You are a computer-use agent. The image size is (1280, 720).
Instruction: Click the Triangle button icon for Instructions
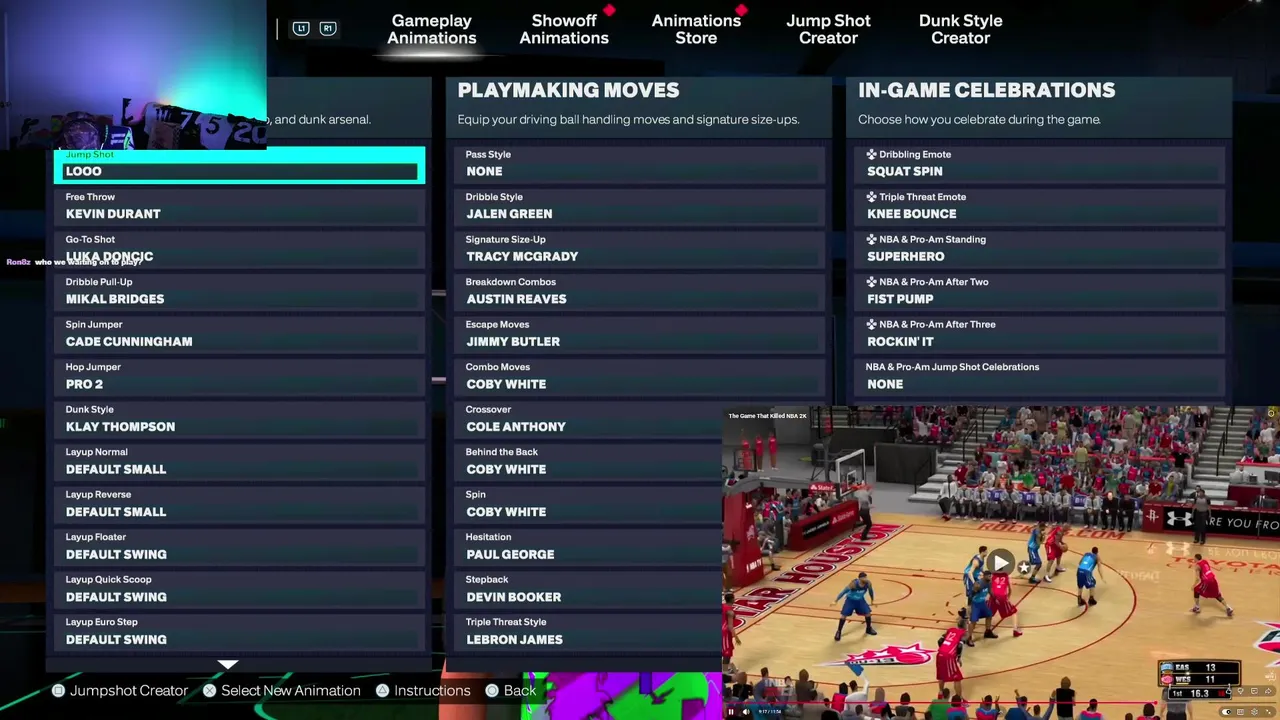(x=382, y=690)
